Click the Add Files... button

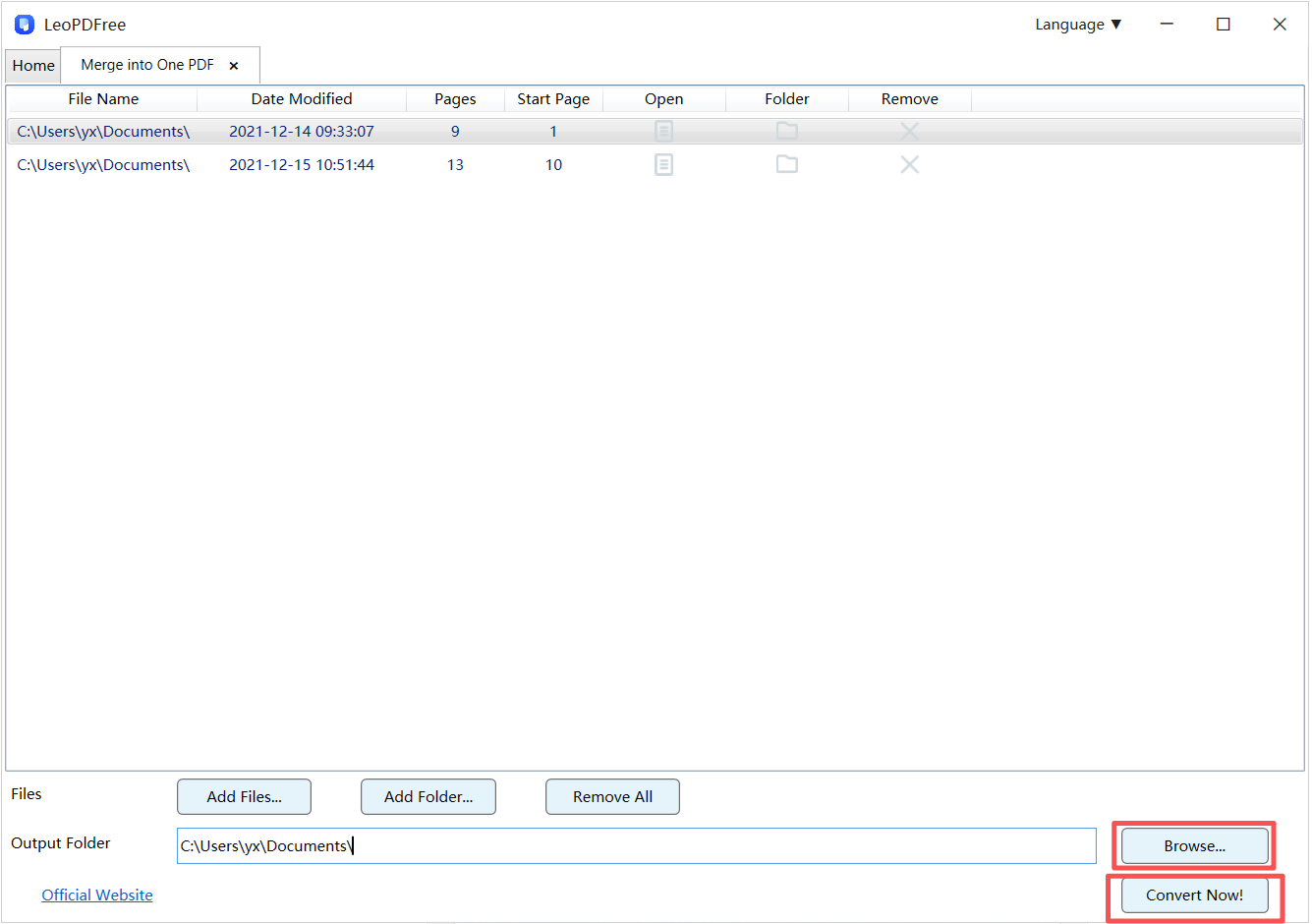click(244, 797)
